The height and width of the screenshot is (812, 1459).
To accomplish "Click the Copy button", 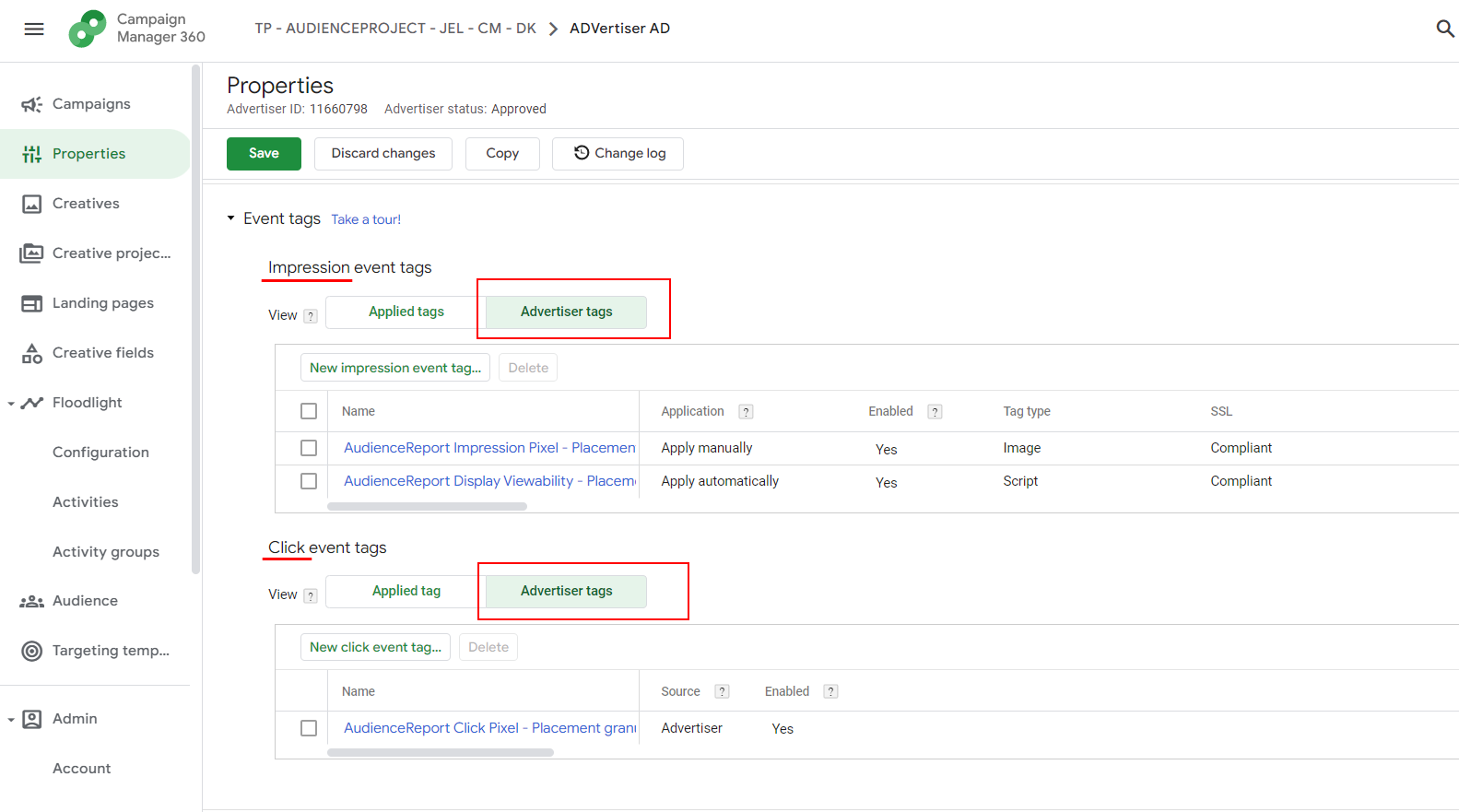I will pyautogui.click(x=502, y=154).
